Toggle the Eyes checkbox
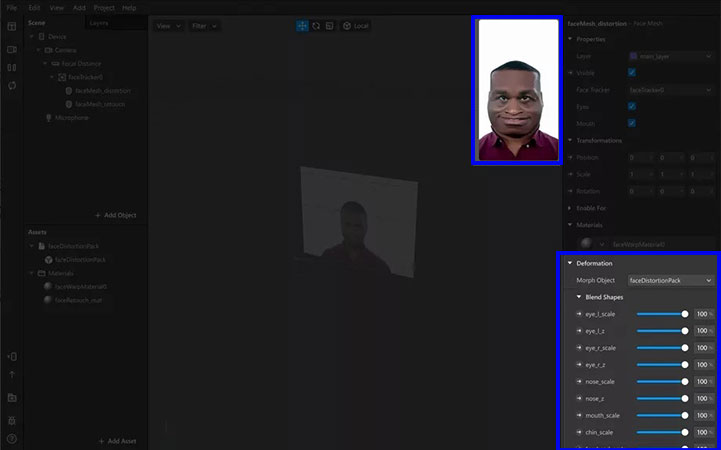The height and width of the screenshot is (450, 721). click(632, 106)
